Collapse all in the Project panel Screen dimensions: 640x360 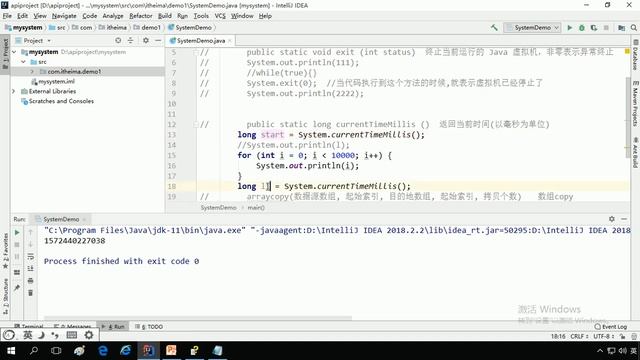click(131, 40)
